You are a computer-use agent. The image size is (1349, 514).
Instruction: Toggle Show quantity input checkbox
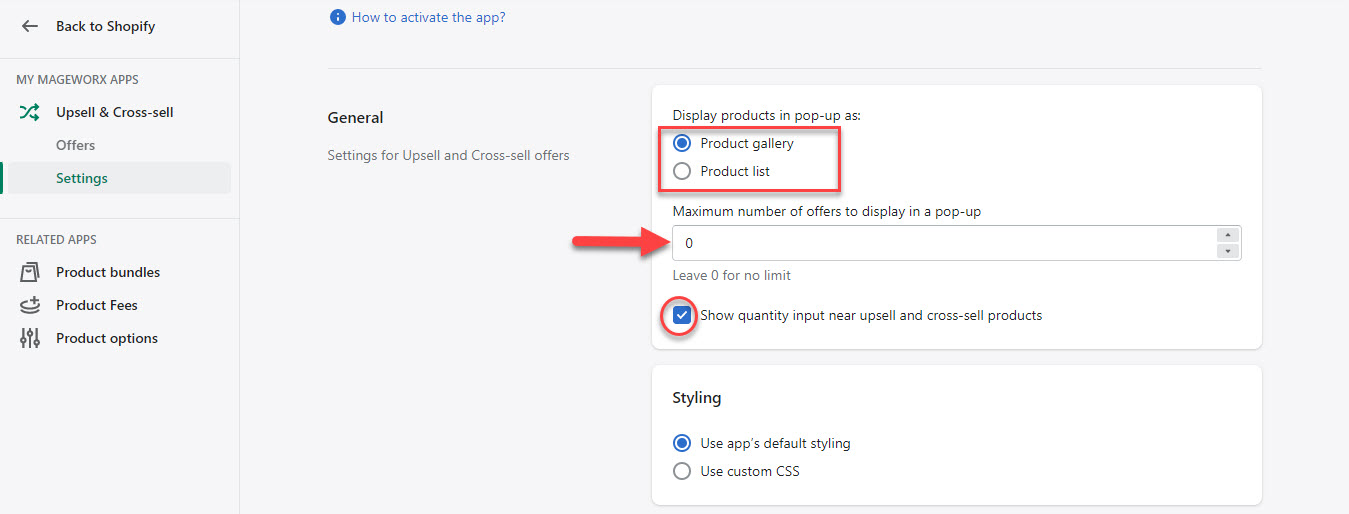[x=682, y=315]
